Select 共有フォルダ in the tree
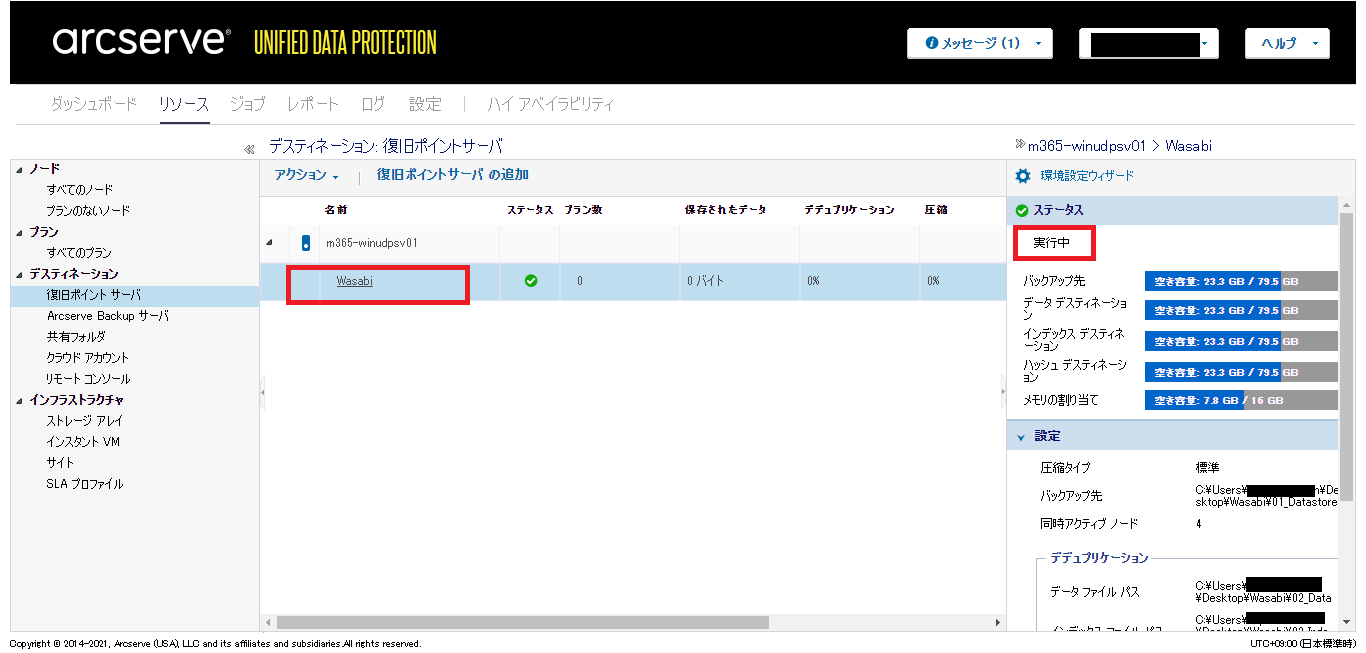Screen dimensions: 1366x653 76,337
